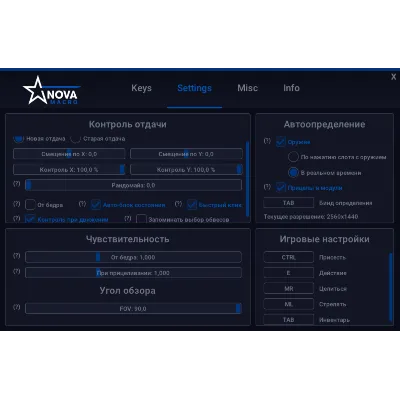This screenshot has width=400, height=400.
Task: Click the Смещение по Y slider
Action: [186, 154]
